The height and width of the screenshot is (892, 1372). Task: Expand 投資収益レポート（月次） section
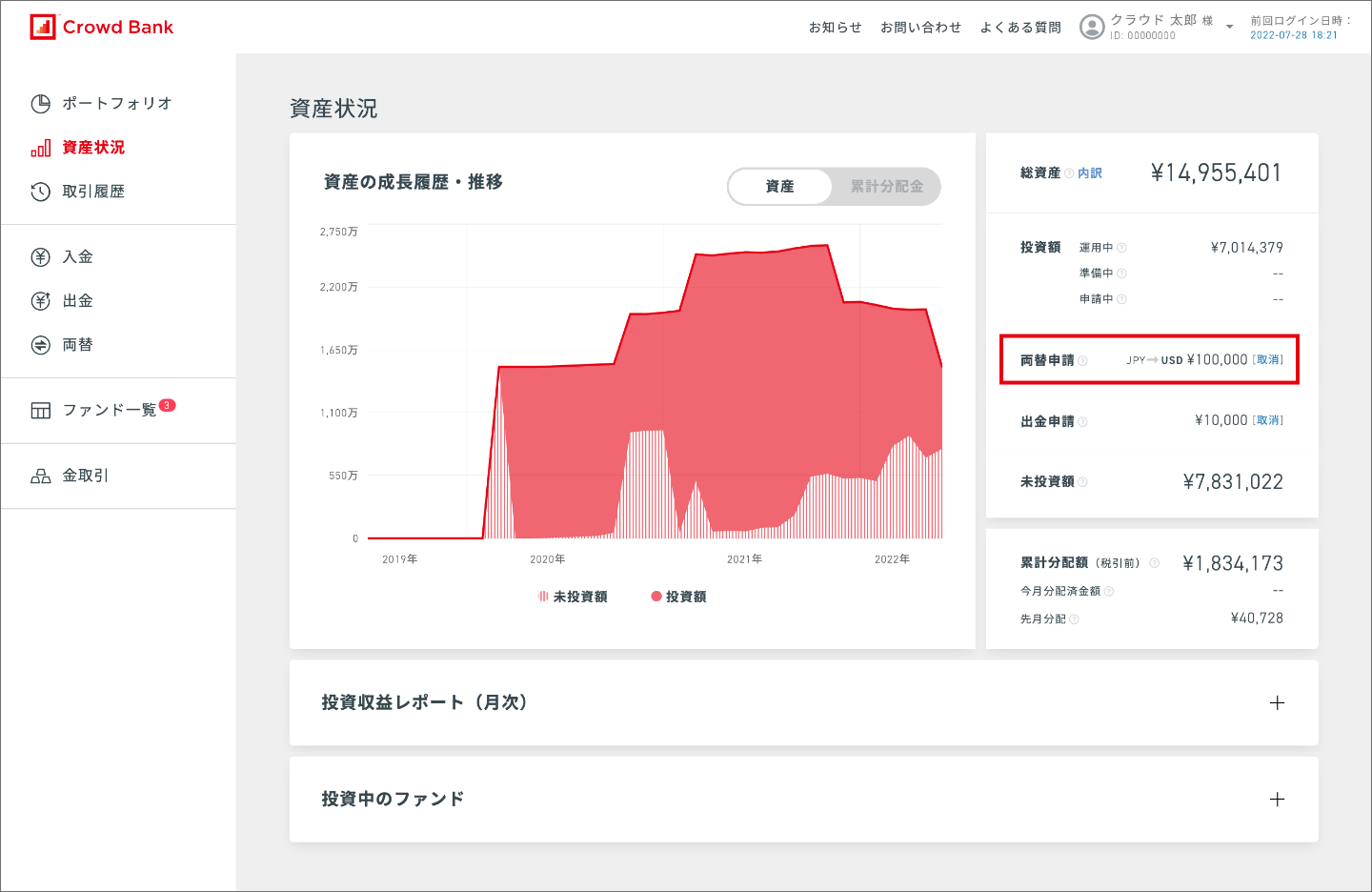[1278, 703]
